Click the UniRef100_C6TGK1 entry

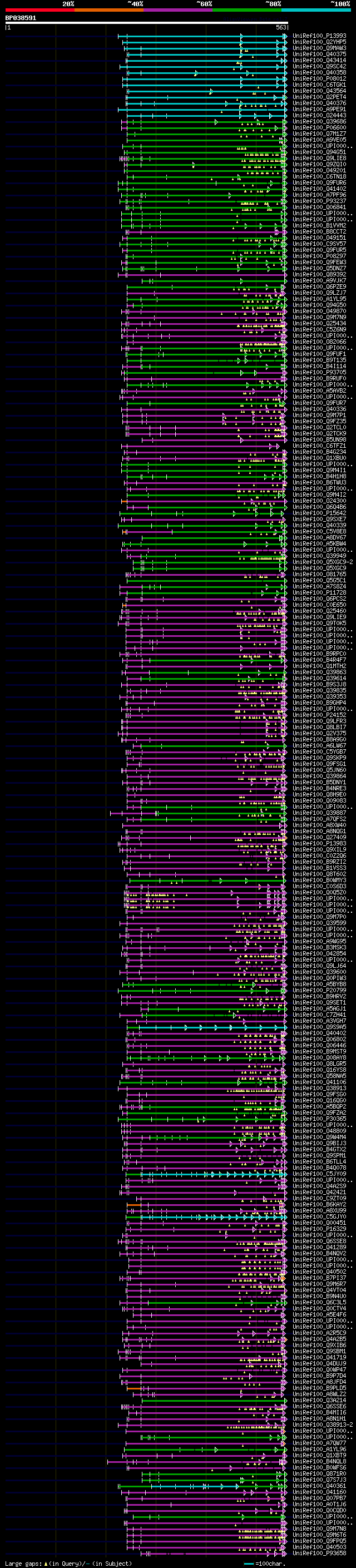pyautogui.click(x=319, y=85)
